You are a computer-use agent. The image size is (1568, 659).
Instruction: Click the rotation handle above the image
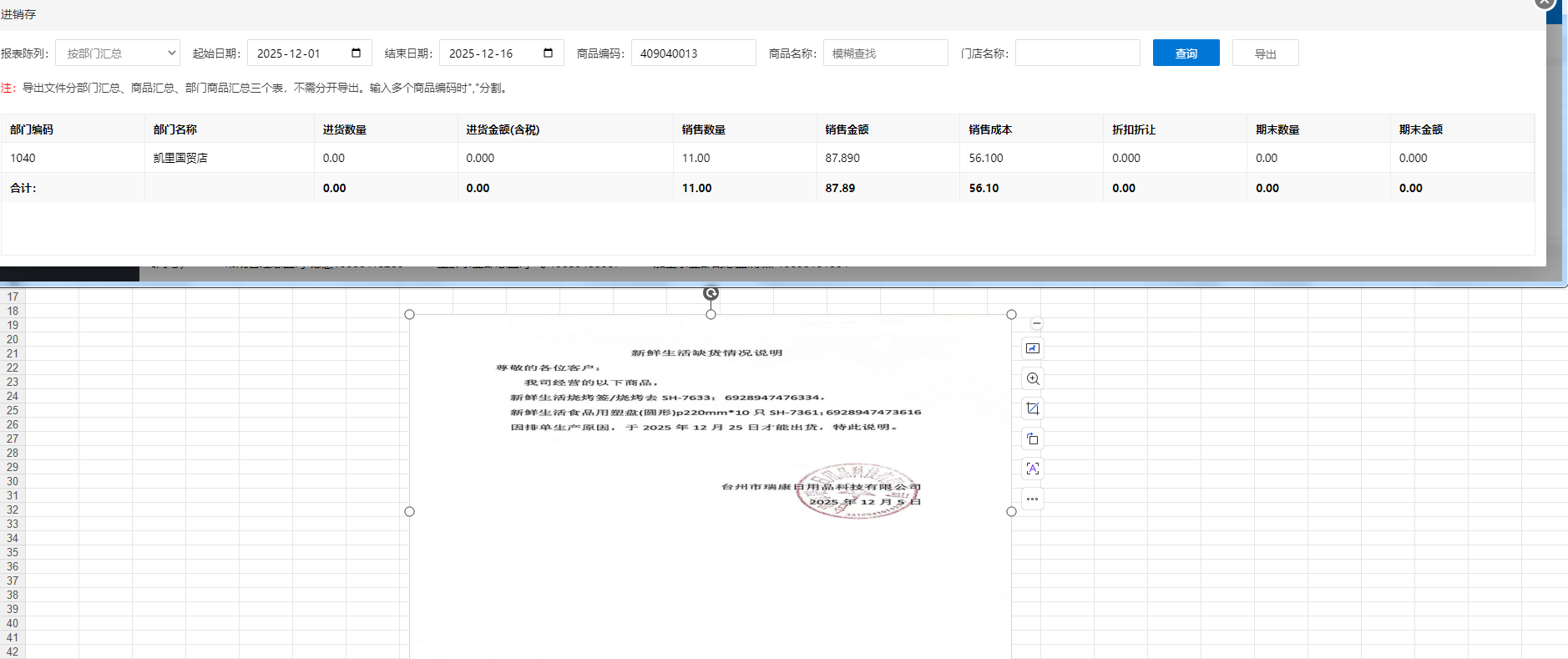[x=711, y=293]
